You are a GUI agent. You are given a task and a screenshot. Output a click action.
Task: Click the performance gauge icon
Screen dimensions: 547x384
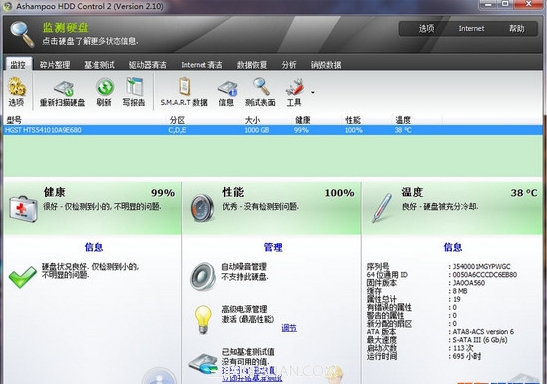click(x=202, y=208)
